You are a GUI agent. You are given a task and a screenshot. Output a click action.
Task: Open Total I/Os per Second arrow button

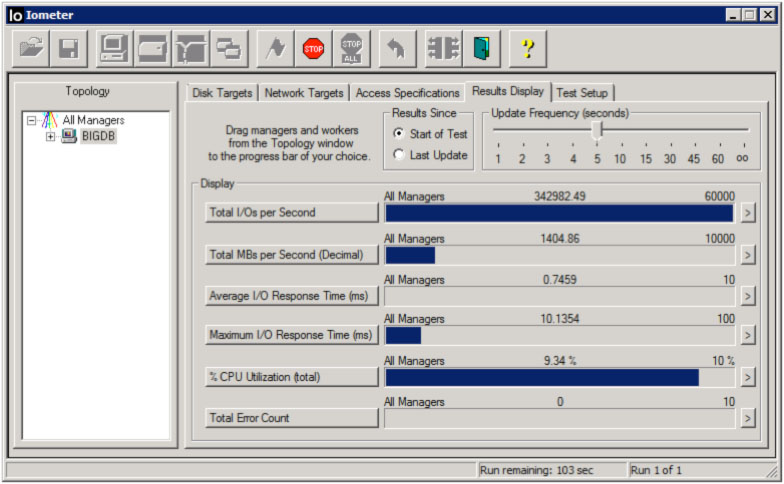click(x=748, y=213)
